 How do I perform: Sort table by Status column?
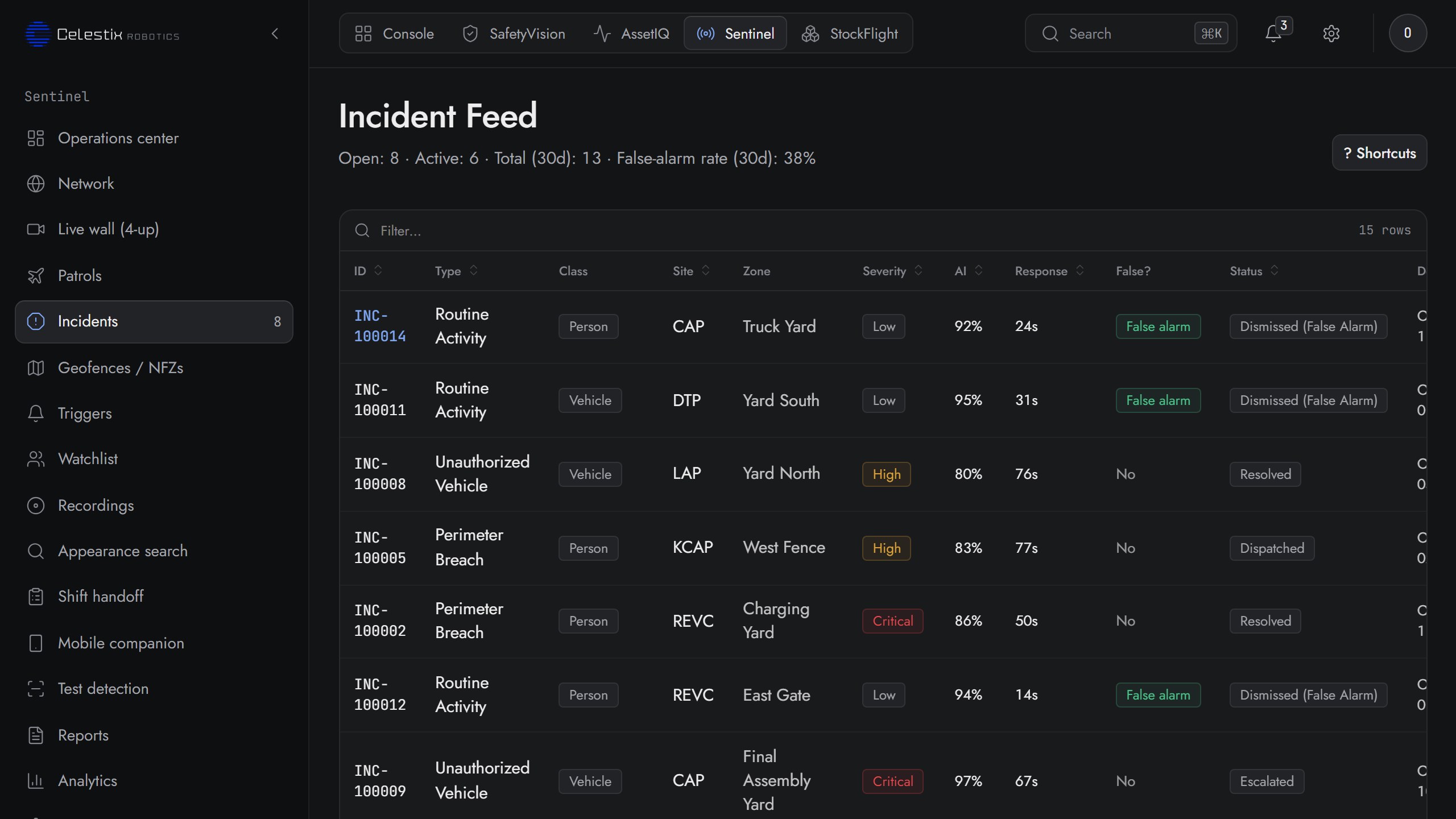tap(1254, 271)
